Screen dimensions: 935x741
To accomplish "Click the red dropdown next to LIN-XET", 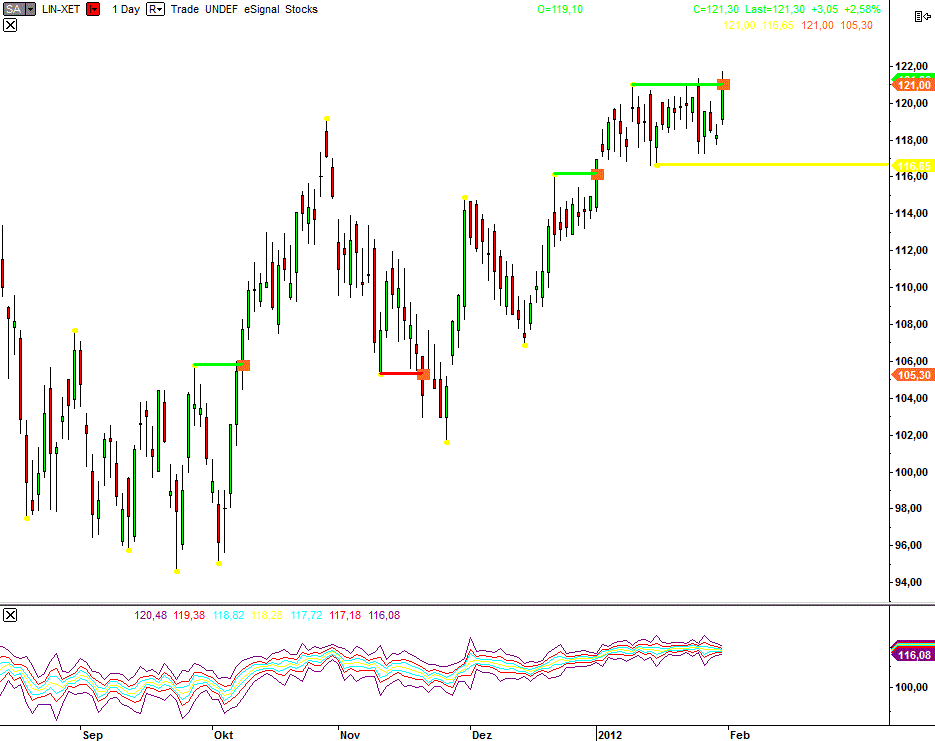I will pyautogui.click(x=93, y=9).
